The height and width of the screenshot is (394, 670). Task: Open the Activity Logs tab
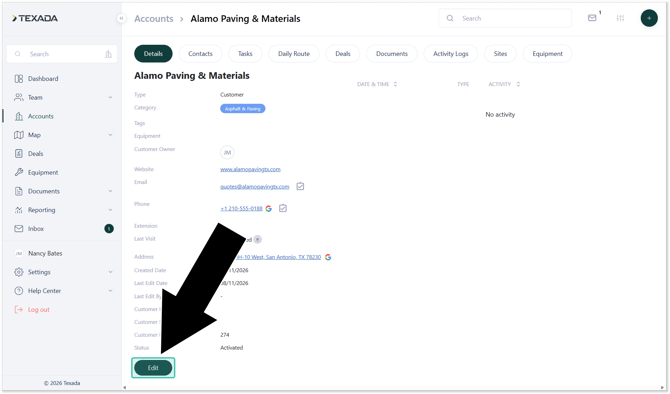451,54
